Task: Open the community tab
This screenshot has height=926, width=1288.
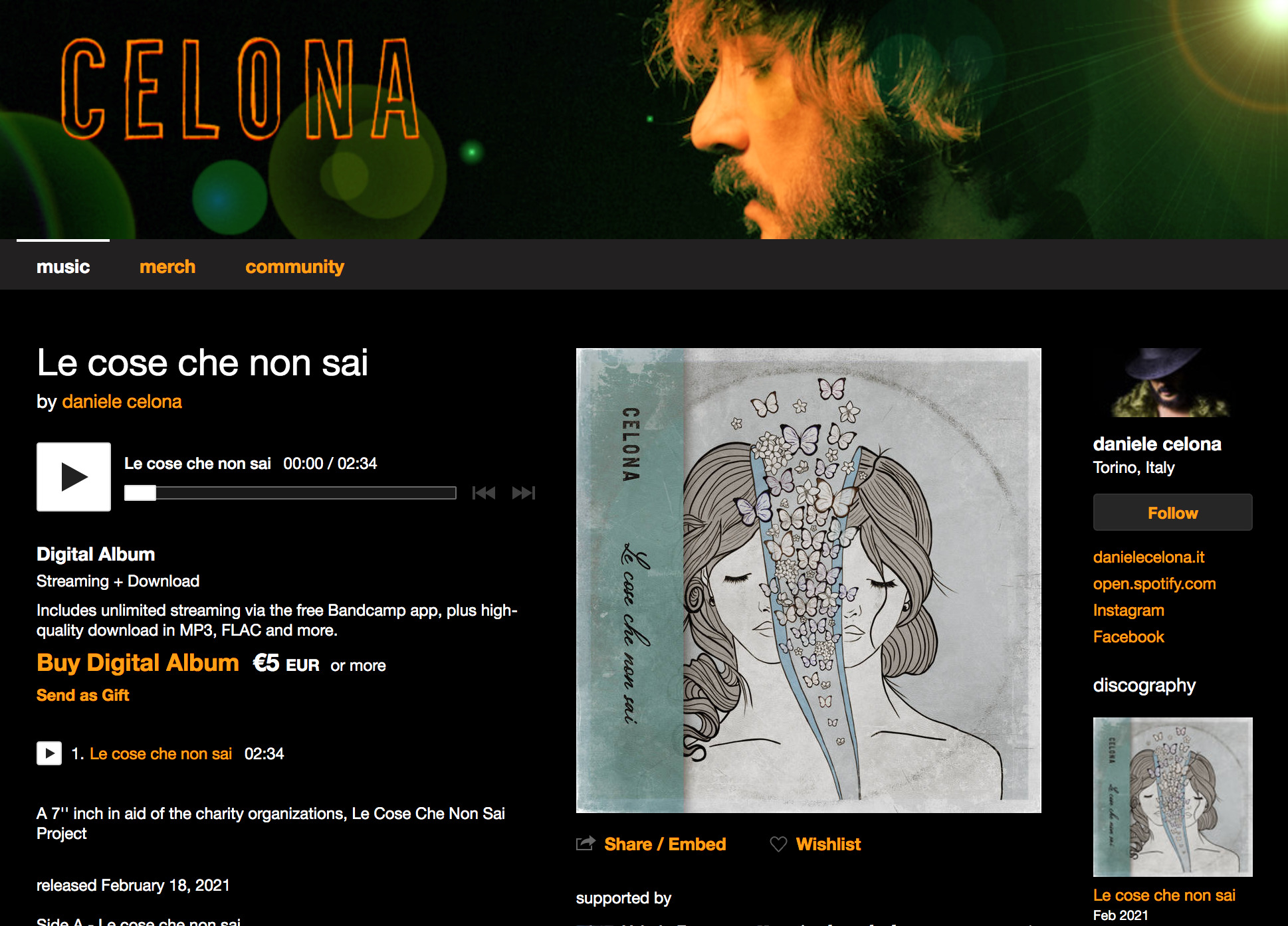Action: 294,266
